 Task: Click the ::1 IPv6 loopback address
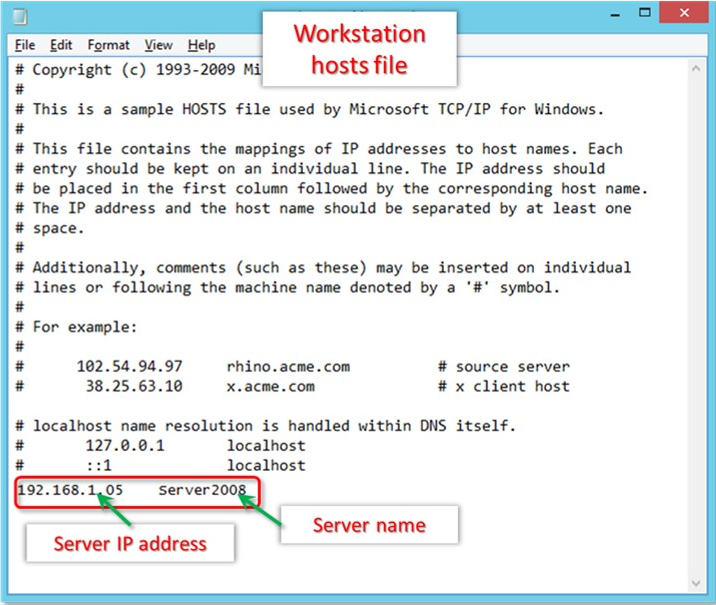pos(99,465)
